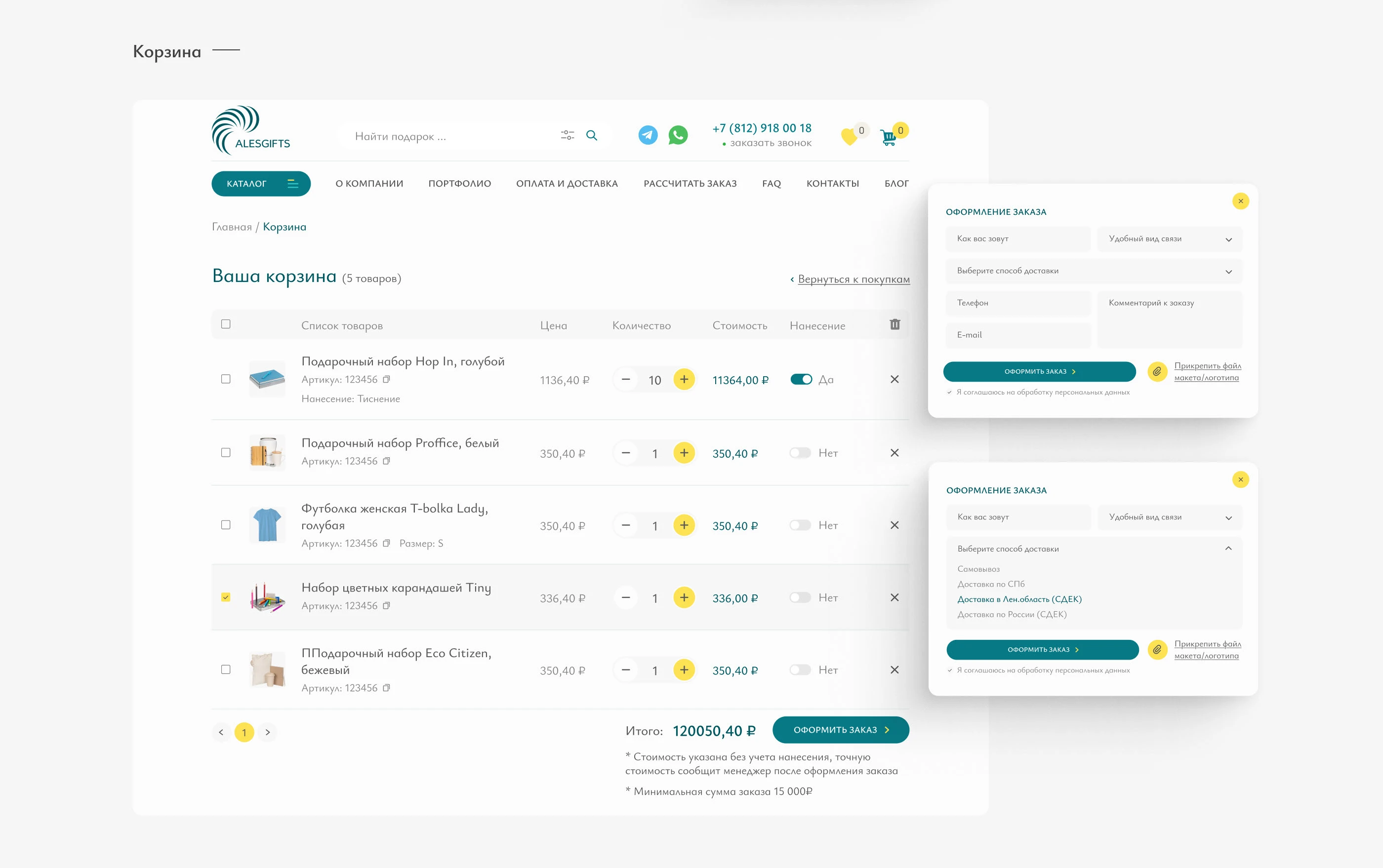
Task: Copy article number of Hop In set
Action: click(387, 380)
